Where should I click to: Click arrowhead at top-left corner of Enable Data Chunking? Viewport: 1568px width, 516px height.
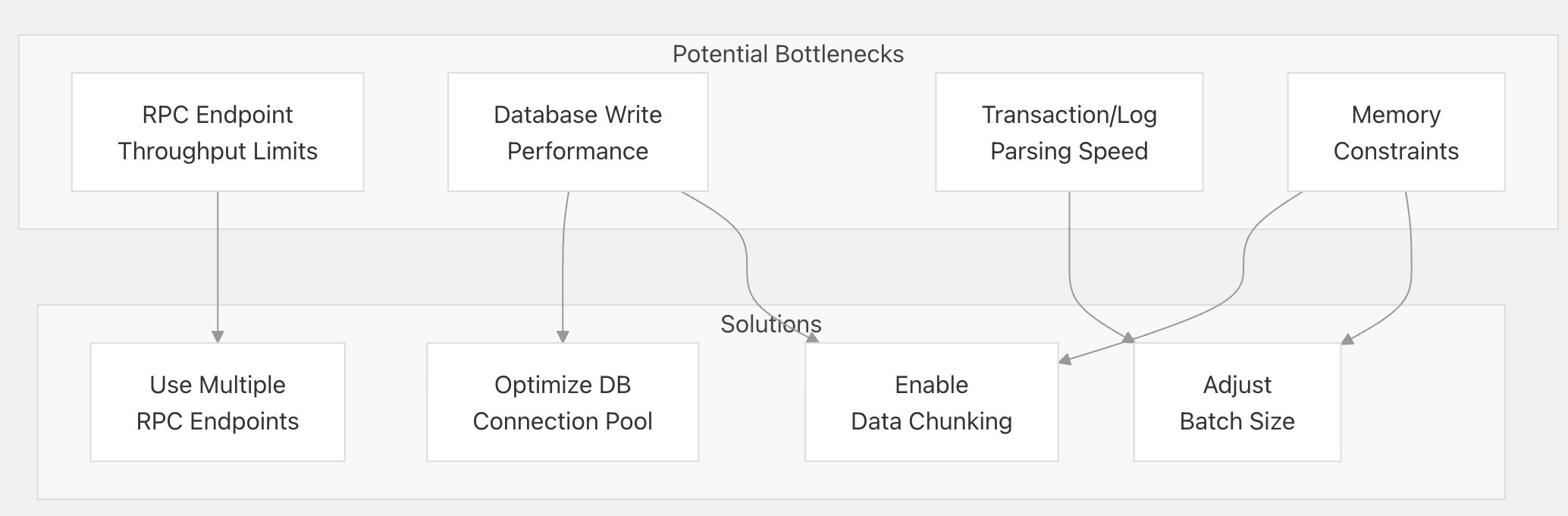813,338
